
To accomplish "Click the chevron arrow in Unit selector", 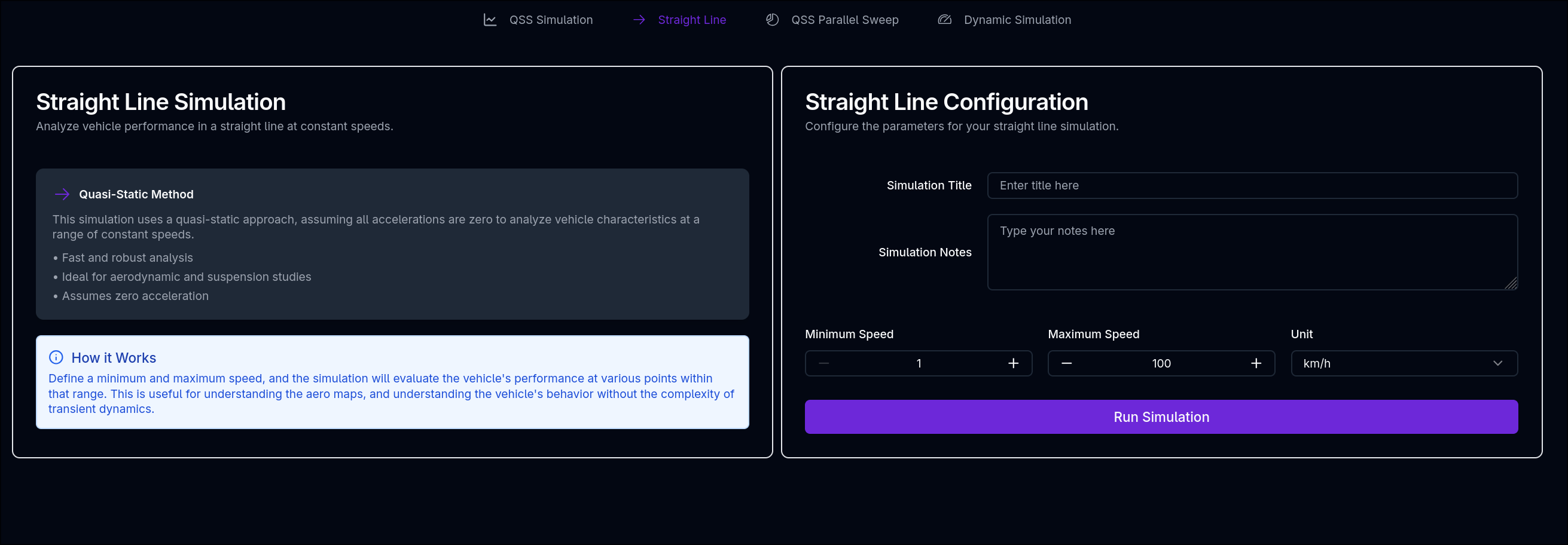I will 1498,363.
